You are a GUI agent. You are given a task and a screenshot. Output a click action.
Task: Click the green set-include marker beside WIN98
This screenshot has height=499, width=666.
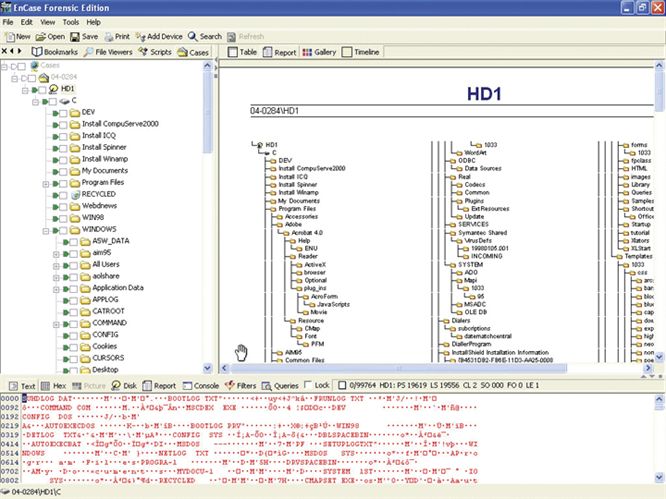[55, 218]
